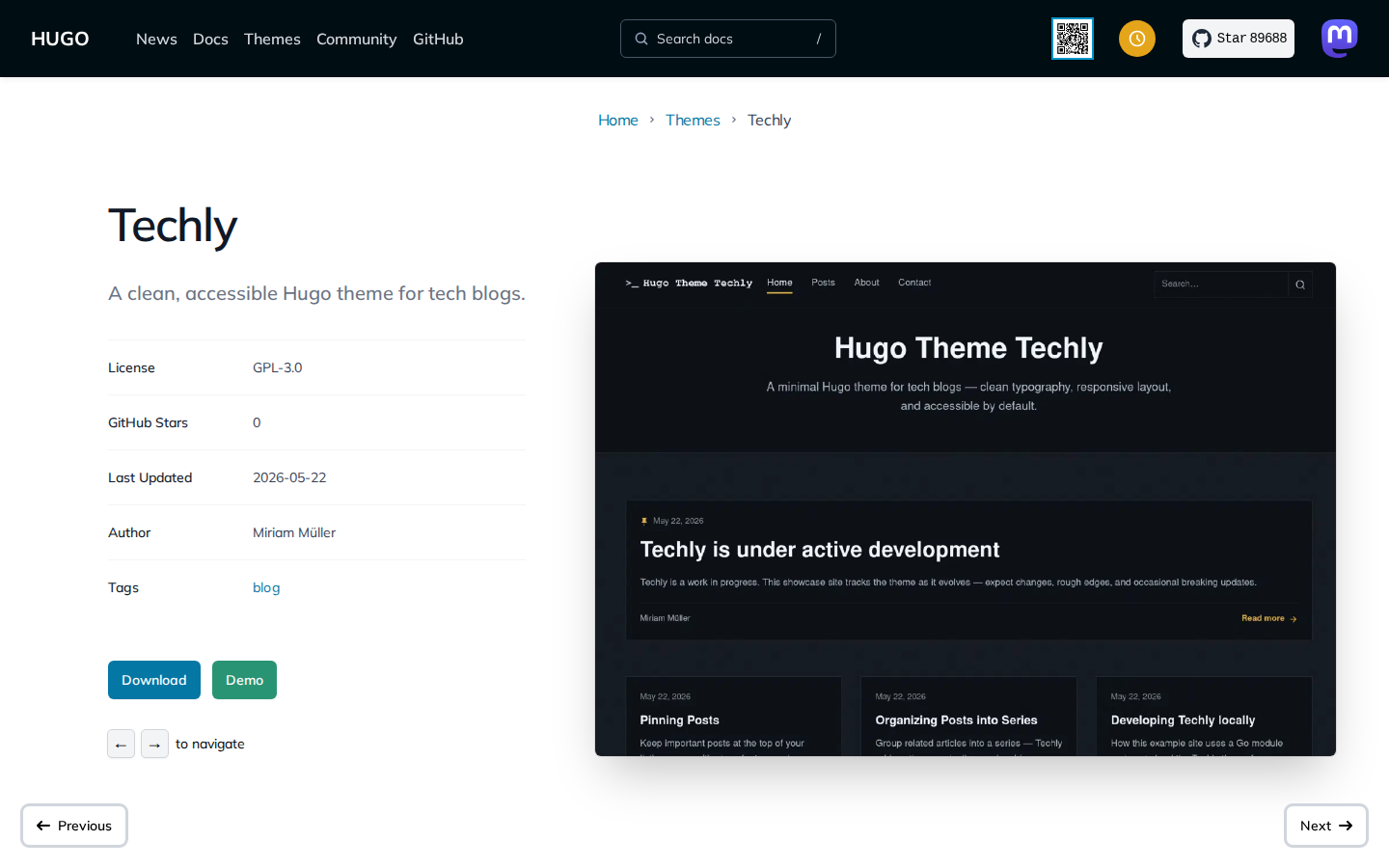Click the Techly page heading

pyautogui.click(x=173, y=226)
